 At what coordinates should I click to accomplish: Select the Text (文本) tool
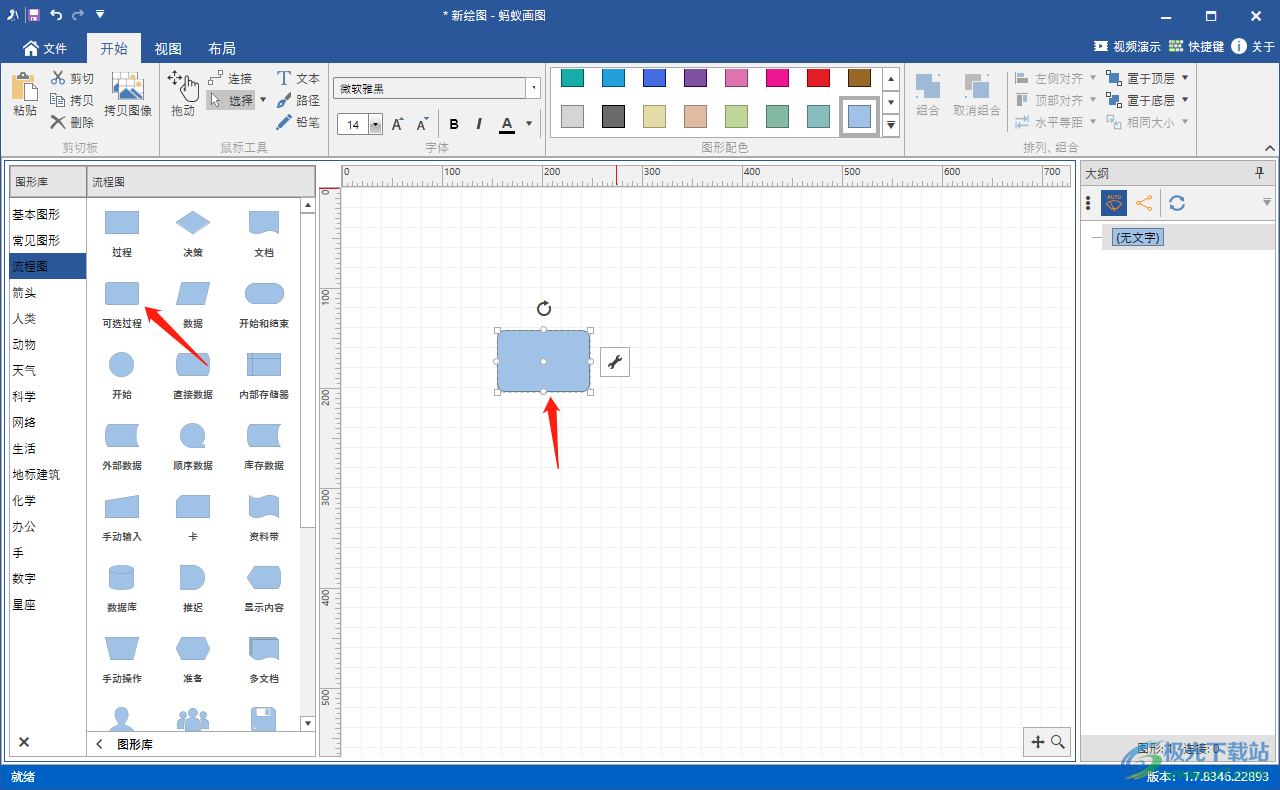tap(298, 78)
